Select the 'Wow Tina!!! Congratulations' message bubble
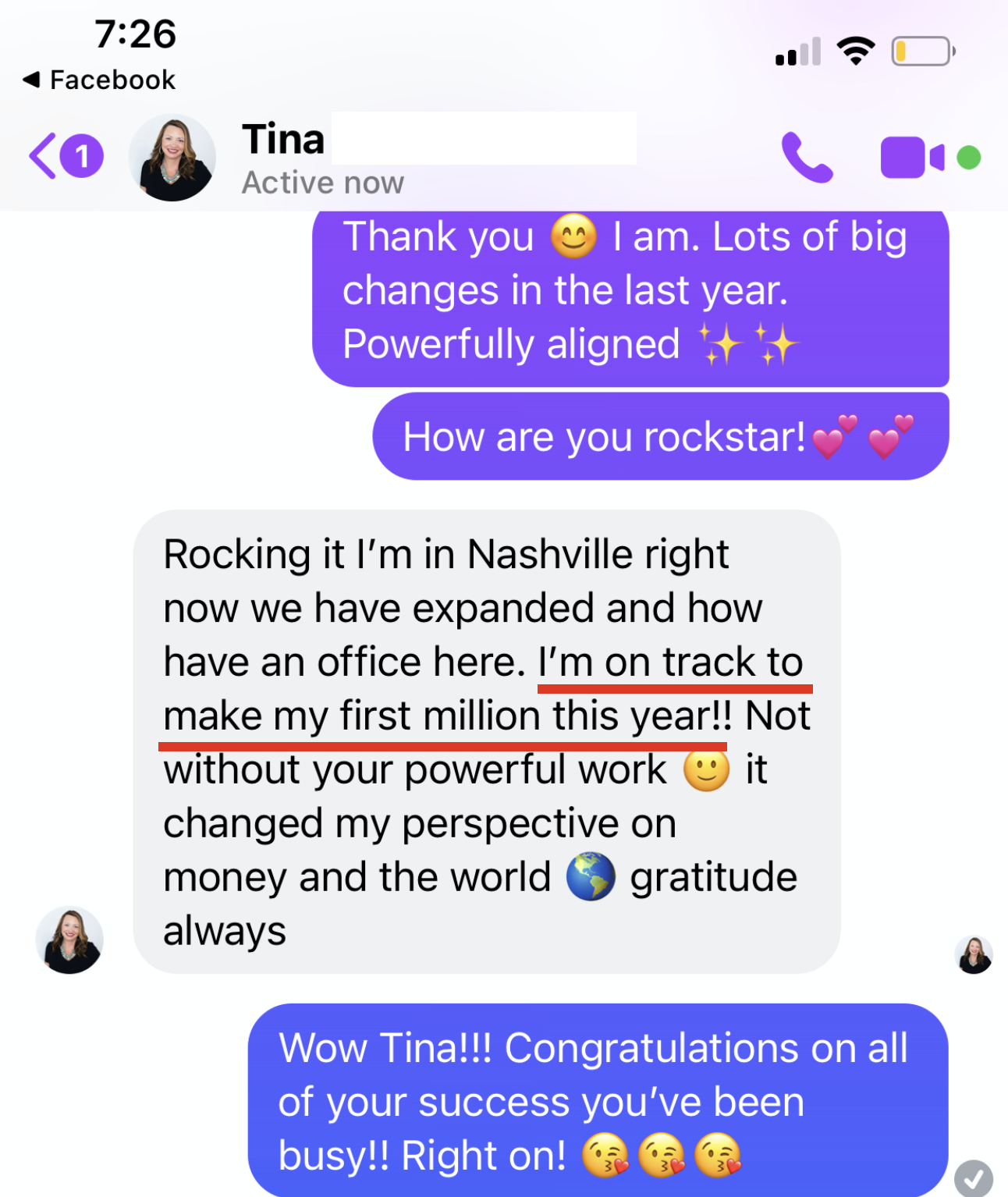Screen dimensions: 1008x1197 pos(598,1100)
